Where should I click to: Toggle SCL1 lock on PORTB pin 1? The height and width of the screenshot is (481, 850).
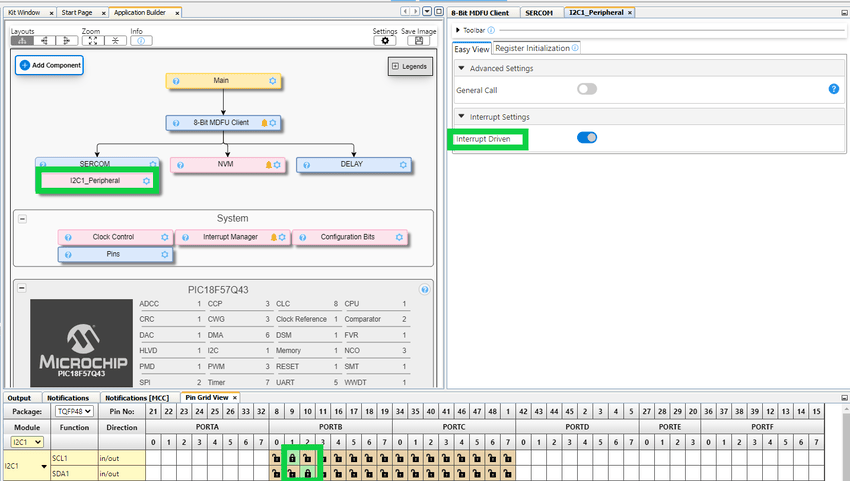coord(291,458)
